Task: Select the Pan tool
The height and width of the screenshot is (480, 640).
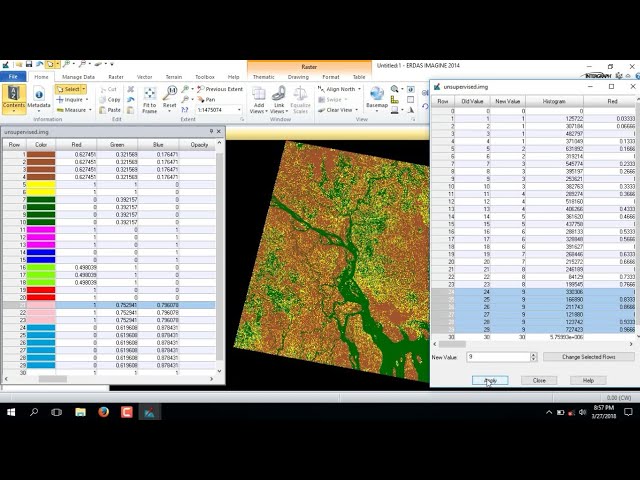Action: click(206, 99)
